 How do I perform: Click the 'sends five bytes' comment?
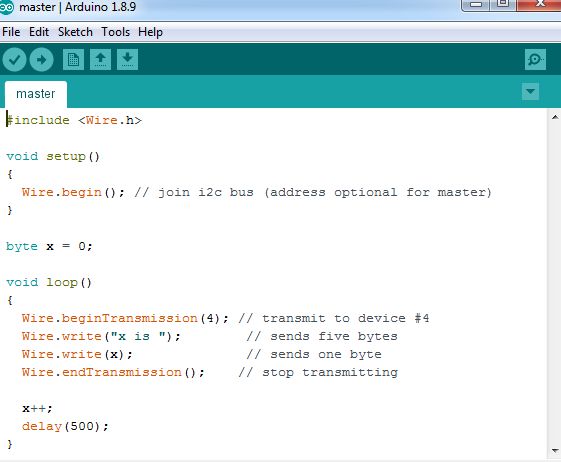click(x=322, y=336)
